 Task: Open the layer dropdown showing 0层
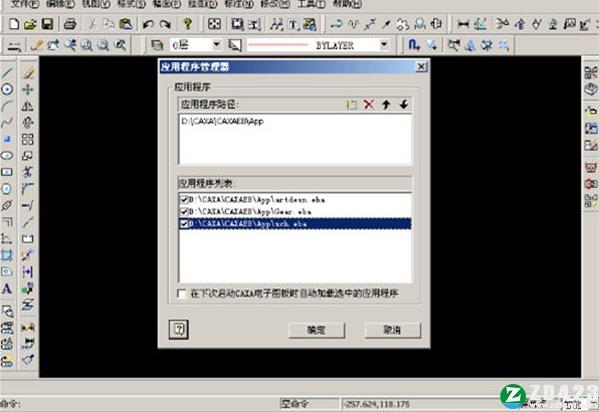(x=196, y=45)
